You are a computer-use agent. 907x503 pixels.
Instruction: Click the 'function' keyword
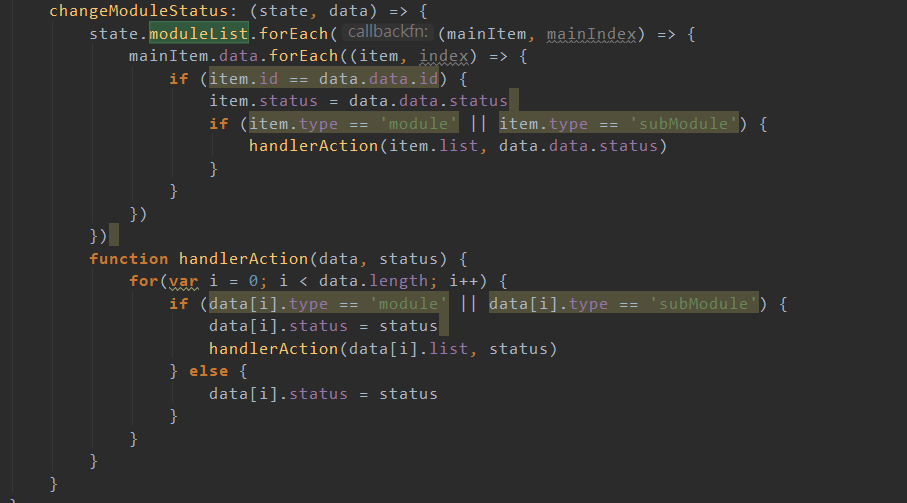[128, 259]
